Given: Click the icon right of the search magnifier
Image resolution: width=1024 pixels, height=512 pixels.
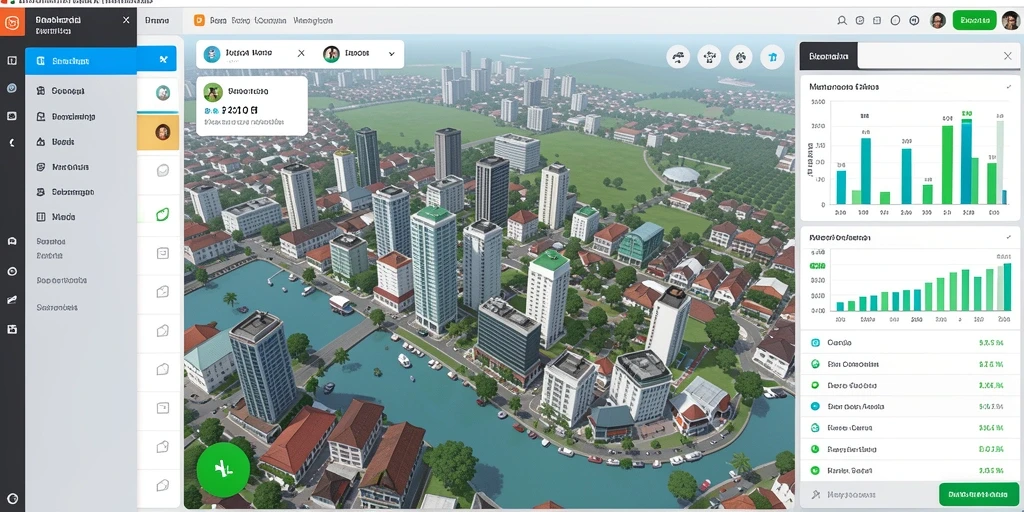Looking at the screenshot, I should (x=860, y=21).
